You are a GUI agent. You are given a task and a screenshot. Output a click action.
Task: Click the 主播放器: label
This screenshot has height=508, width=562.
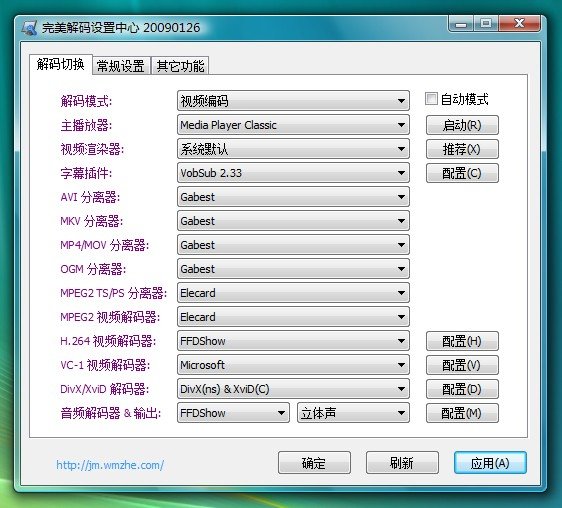pyautogui.click(x=86, y=125)
